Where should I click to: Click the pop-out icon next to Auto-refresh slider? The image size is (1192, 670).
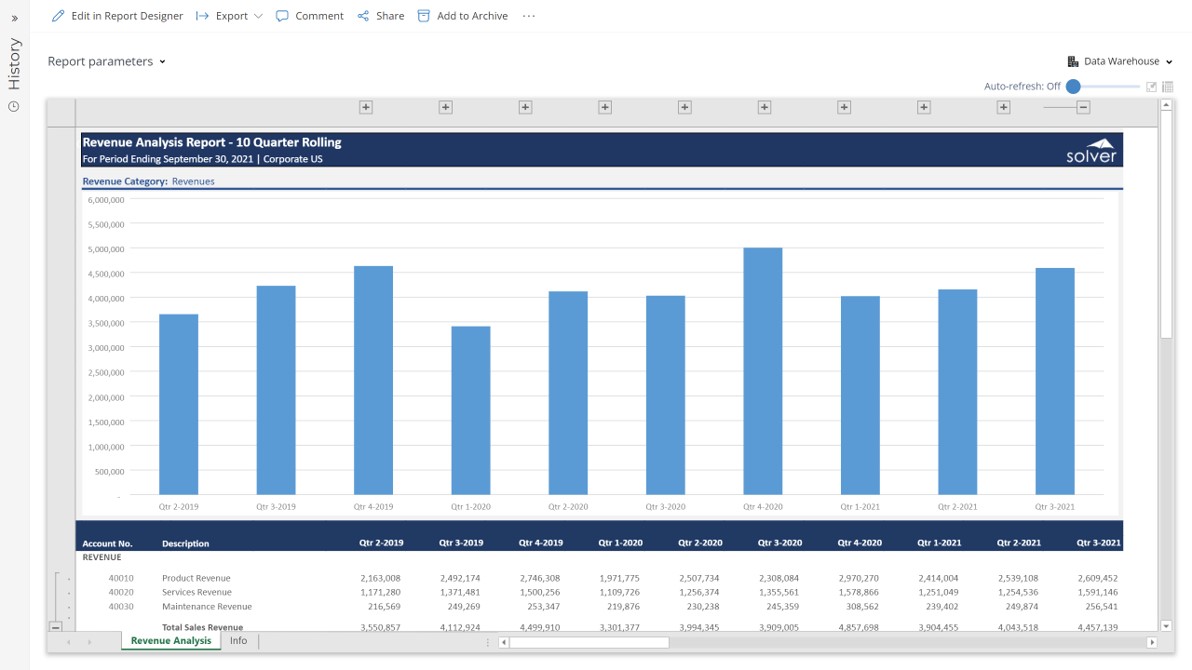pyautogui.click(x=1151, y=87)
